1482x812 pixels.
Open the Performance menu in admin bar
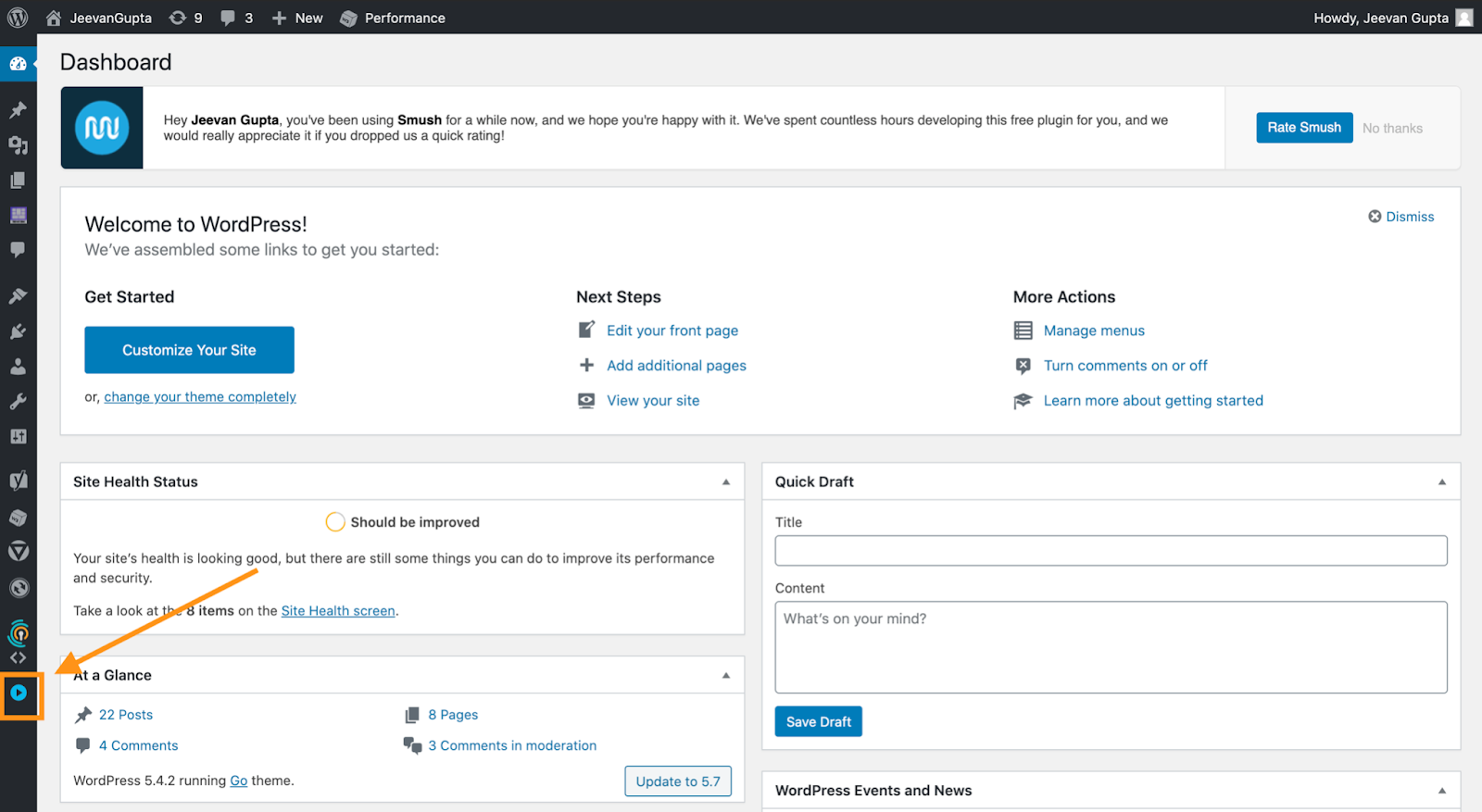pos(393,18)
